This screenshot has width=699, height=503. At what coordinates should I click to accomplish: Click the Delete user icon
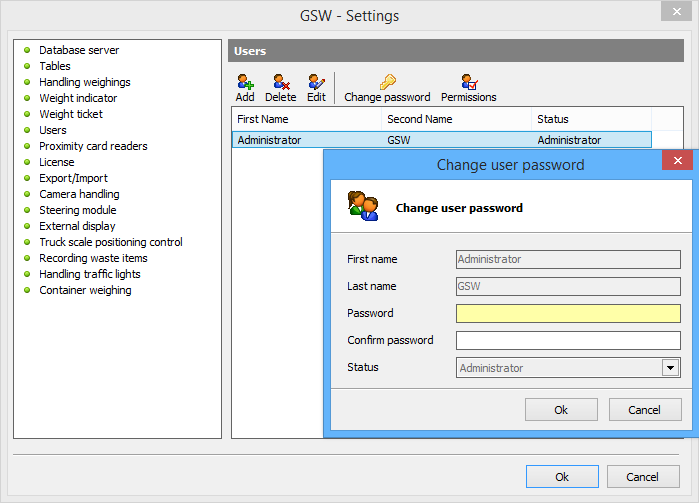tap(280, 82)
